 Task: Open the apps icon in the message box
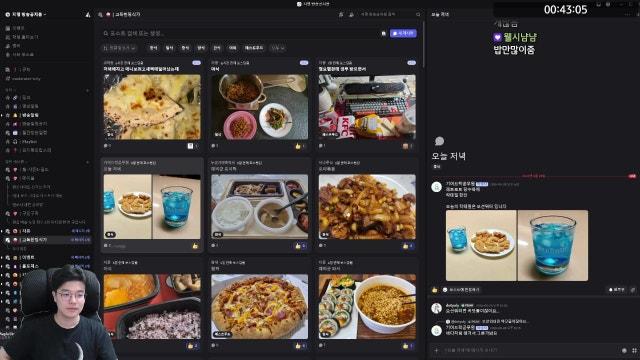[x=634, y=350]
